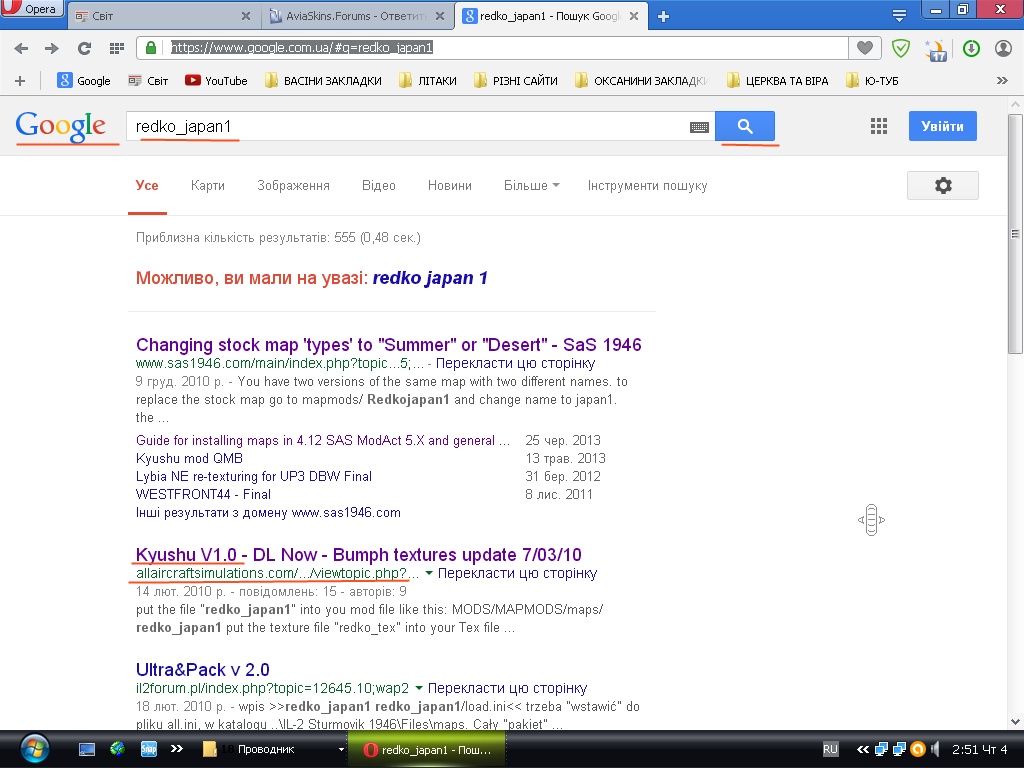Open Інструменти пошуку search tools
Screen dimensions: 1024x768
(x=647, y=185)
